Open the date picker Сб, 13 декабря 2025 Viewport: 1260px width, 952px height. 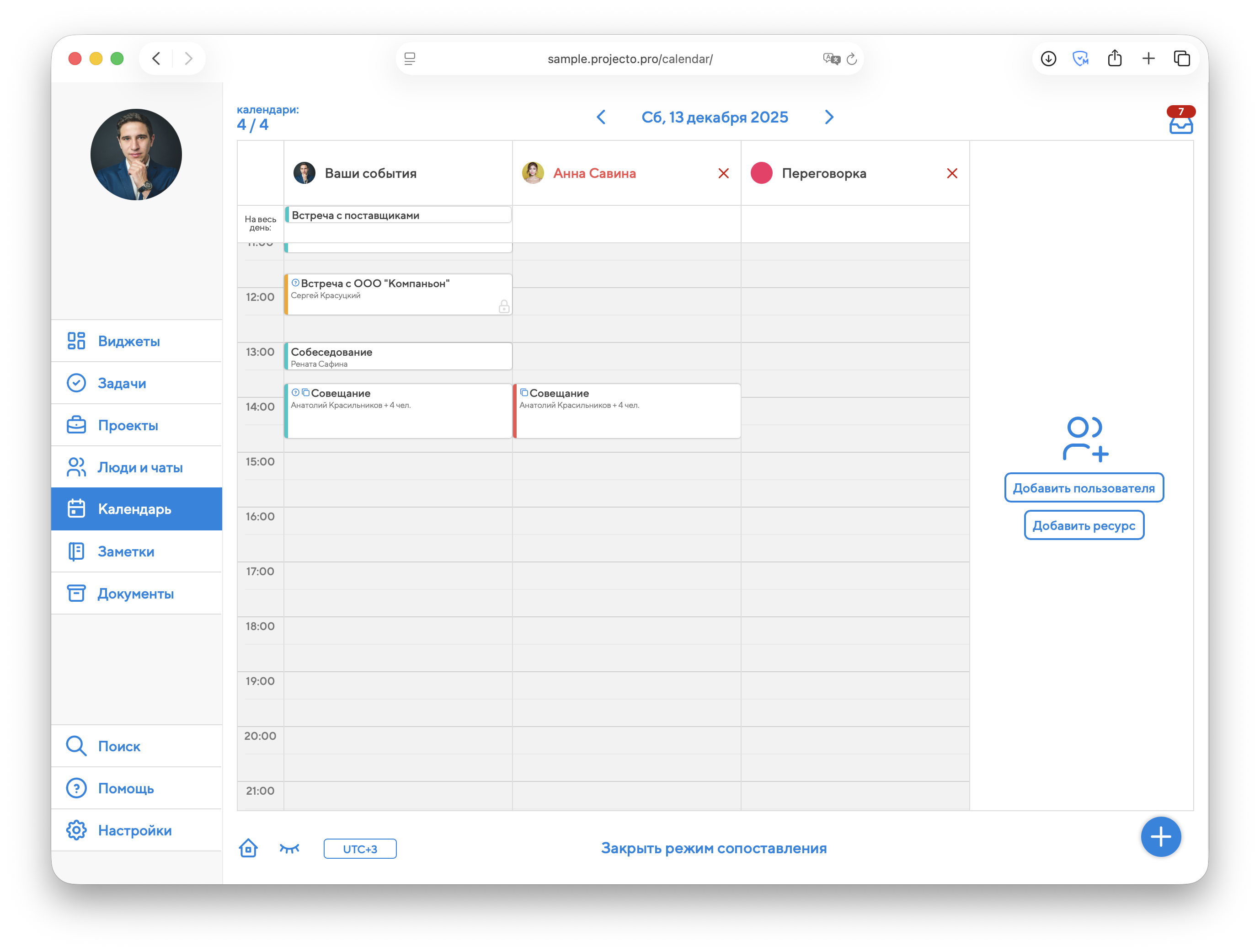tap(714, 118)
